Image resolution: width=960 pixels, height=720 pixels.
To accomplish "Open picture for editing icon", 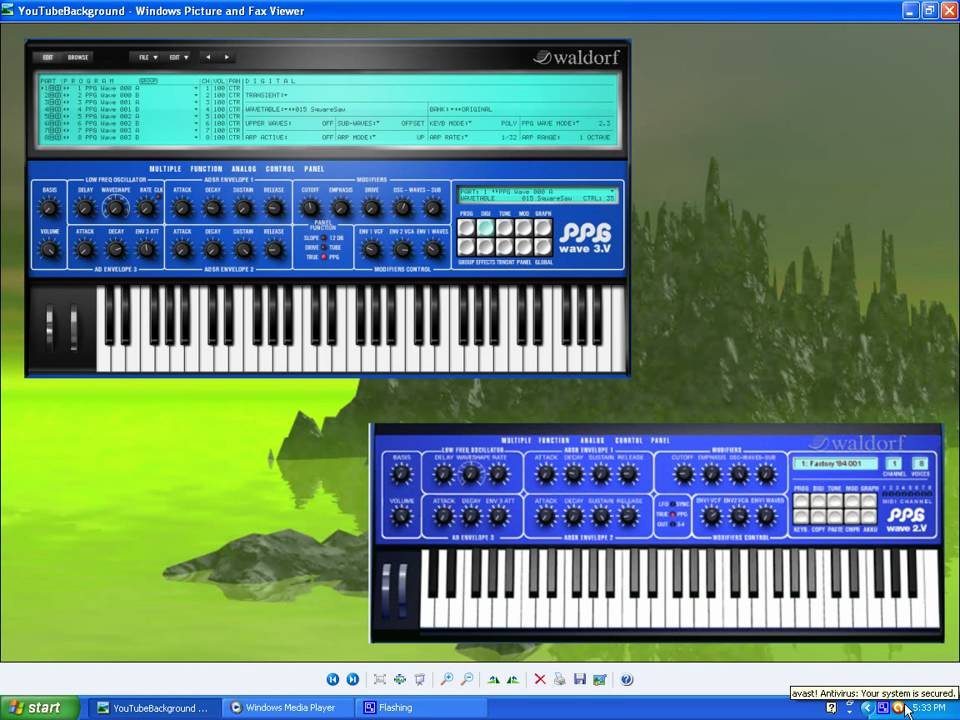I will pos(600,679).
